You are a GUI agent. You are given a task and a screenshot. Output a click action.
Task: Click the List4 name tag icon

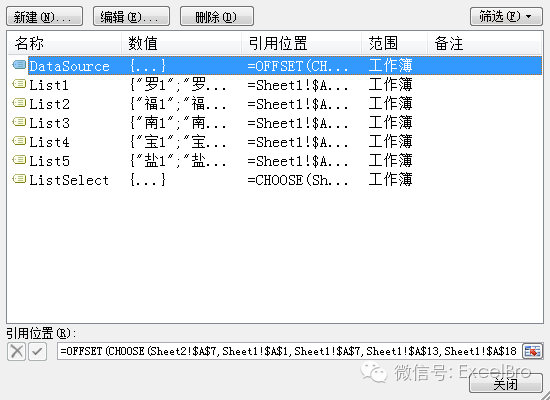(19, 141)
